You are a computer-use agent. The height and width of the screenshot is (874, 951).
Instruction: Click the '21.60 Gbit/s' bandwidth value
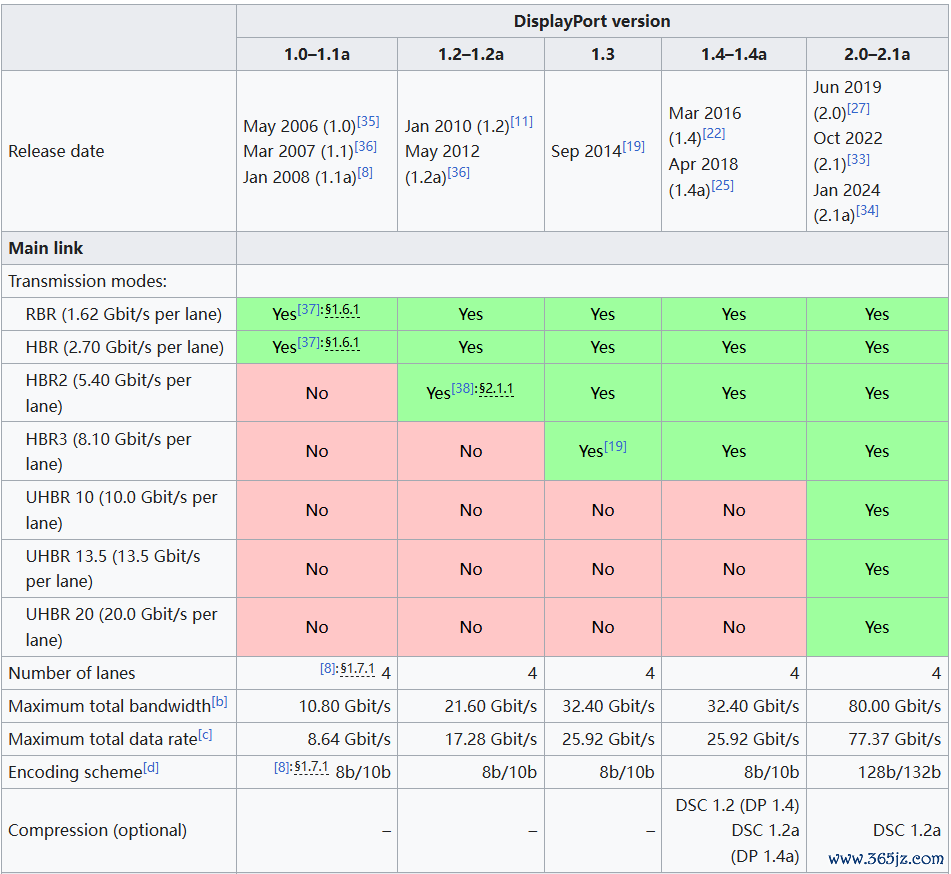point(491,707)
